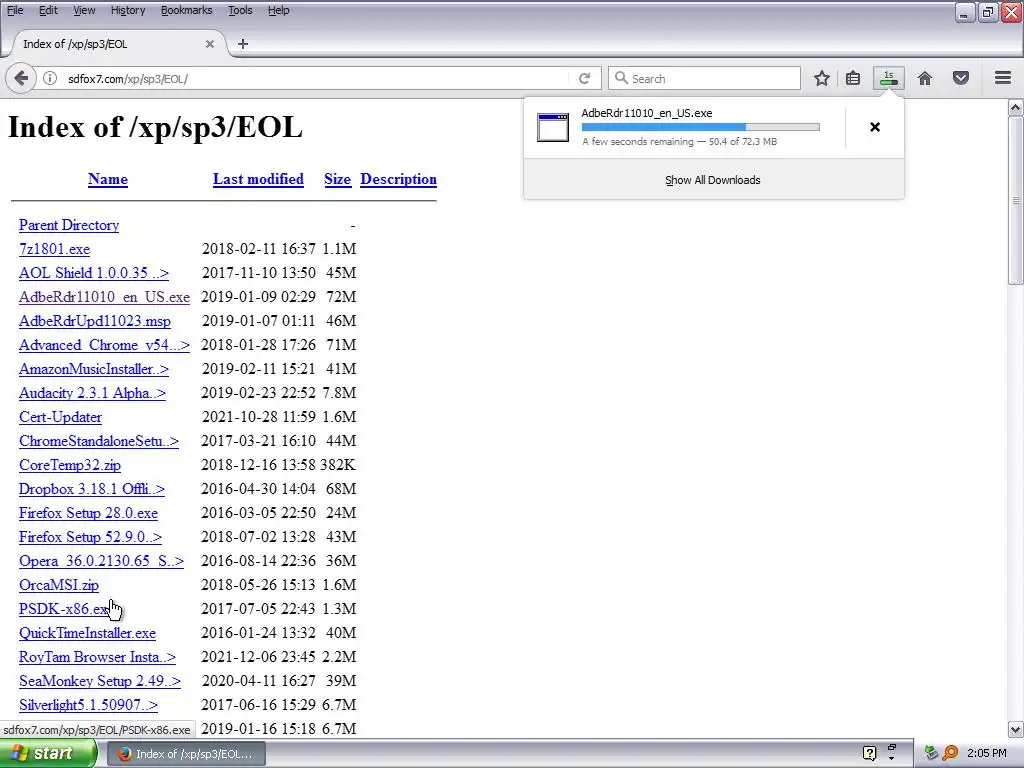The height and width of the screenshot is (768, 1024).
Task: Open the Pocket toolbar icon
Action: pos(961,78)
